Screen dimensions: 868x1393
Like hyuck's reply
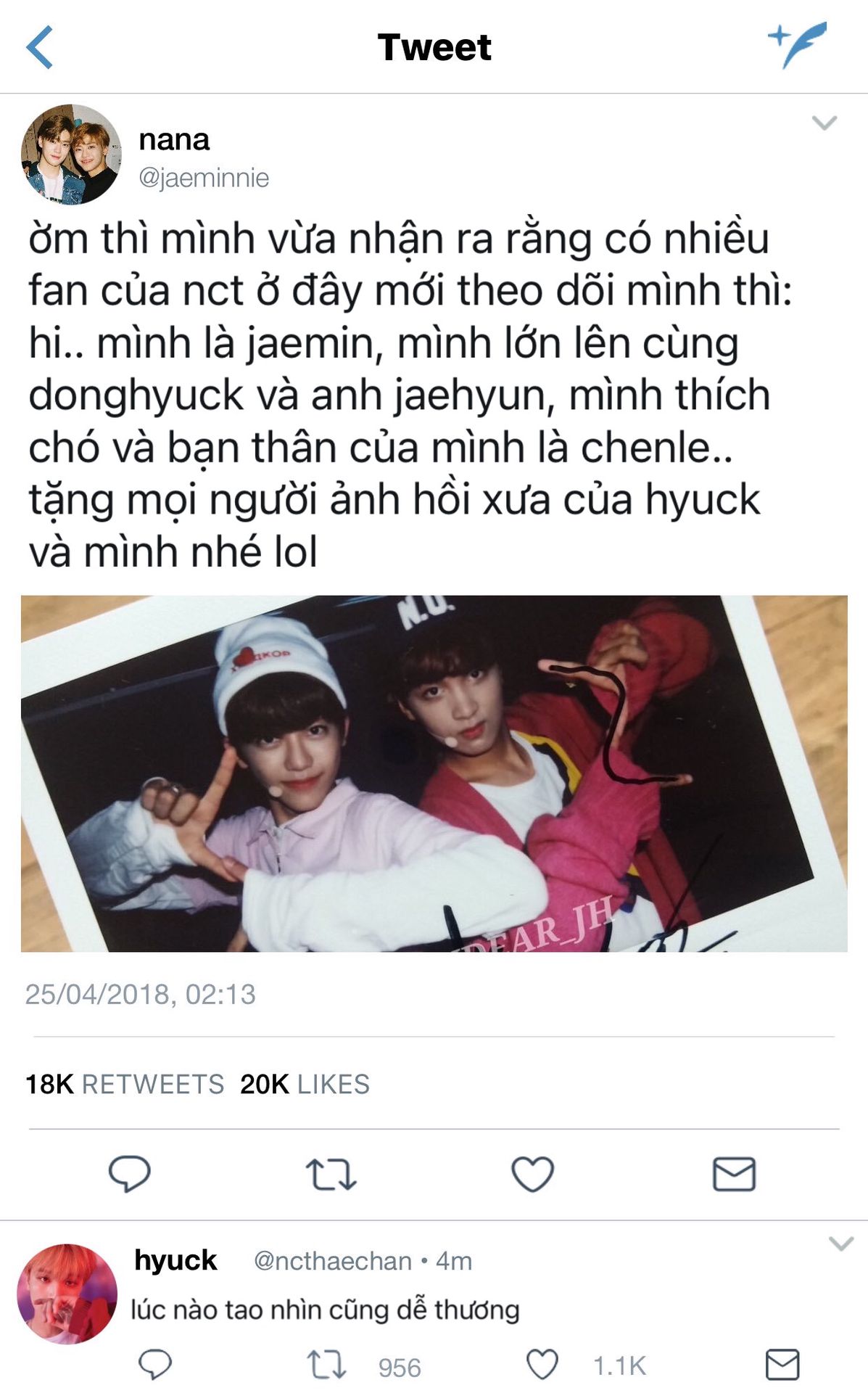point(542,1365)
